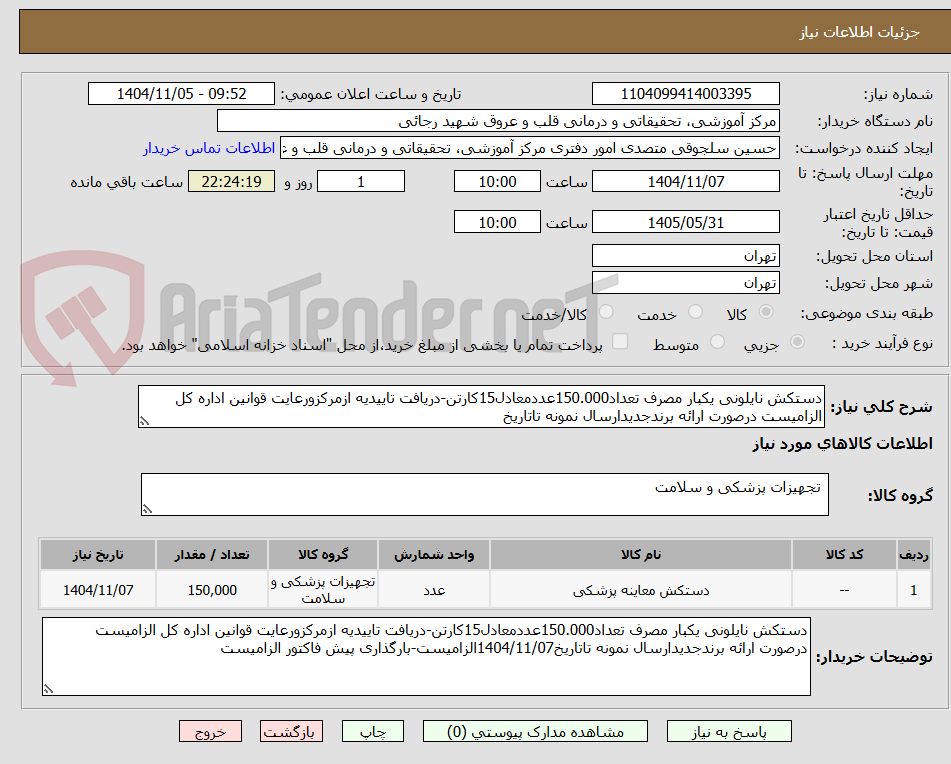Click the 'واحد شمارش' column header
The width and height of the screenshot is (951, 764).
(x=434, y=555)
